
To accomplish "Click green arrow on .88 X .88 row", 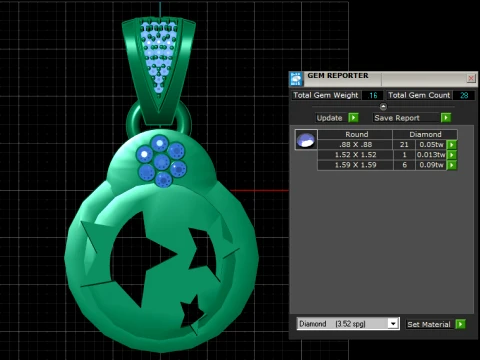I will (x=452, y=145).
